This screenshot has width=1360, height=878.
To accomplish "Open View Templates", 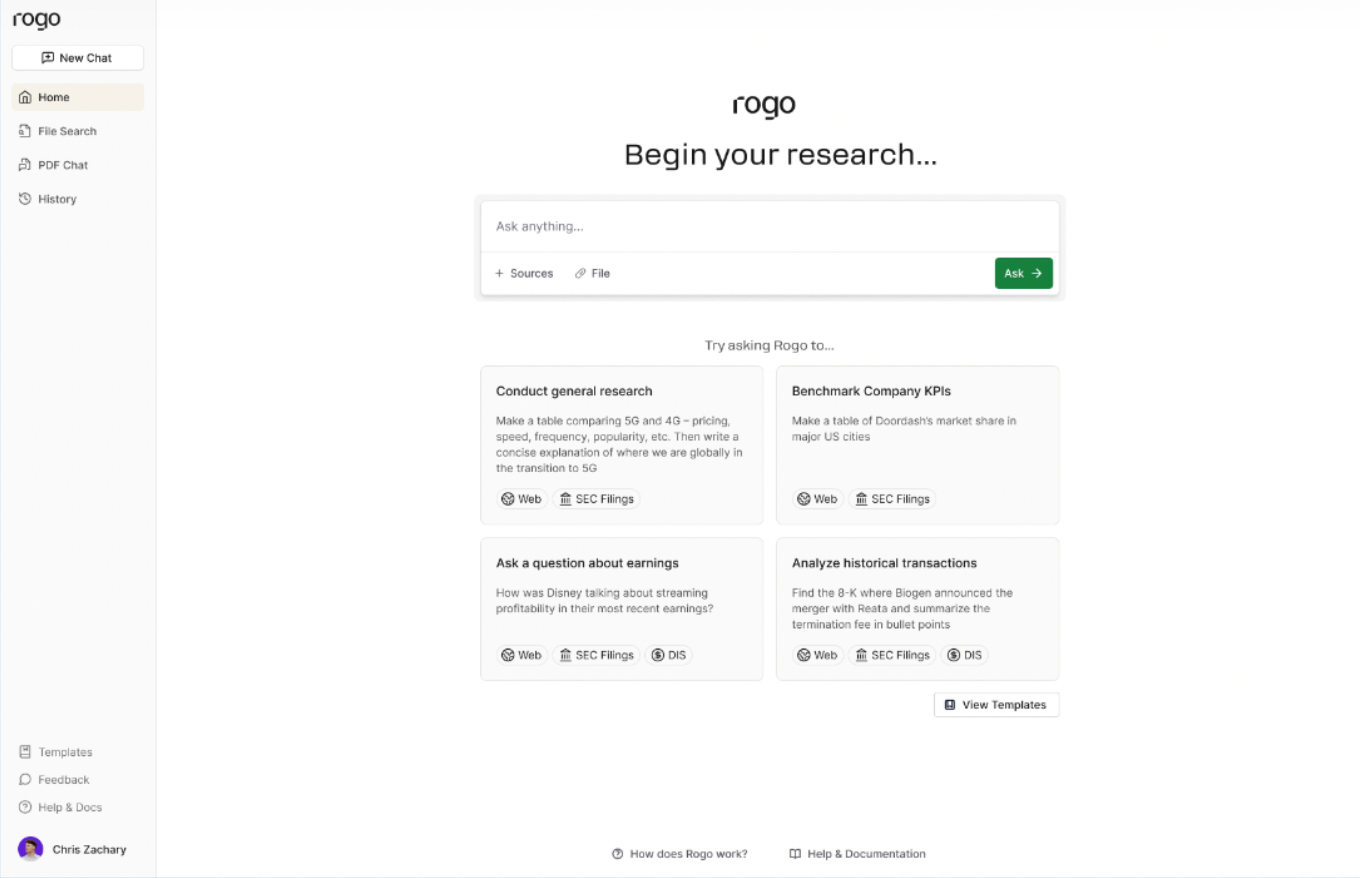I will pyautogui.click(x=995, y=705).
